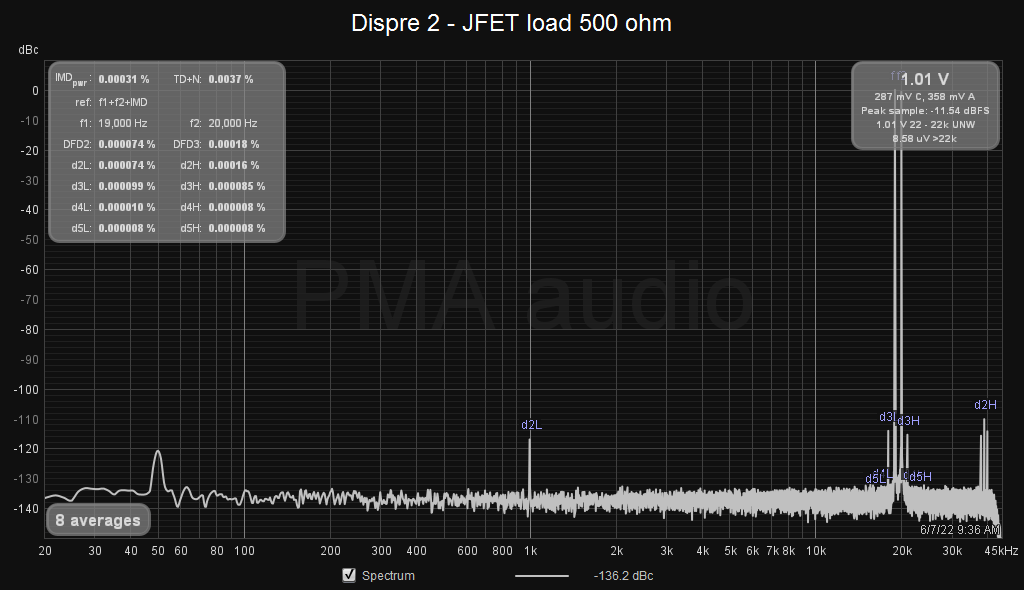Click the IMD pwr value 0.00031 %
Screen dimensions: 1024x590
124,79
